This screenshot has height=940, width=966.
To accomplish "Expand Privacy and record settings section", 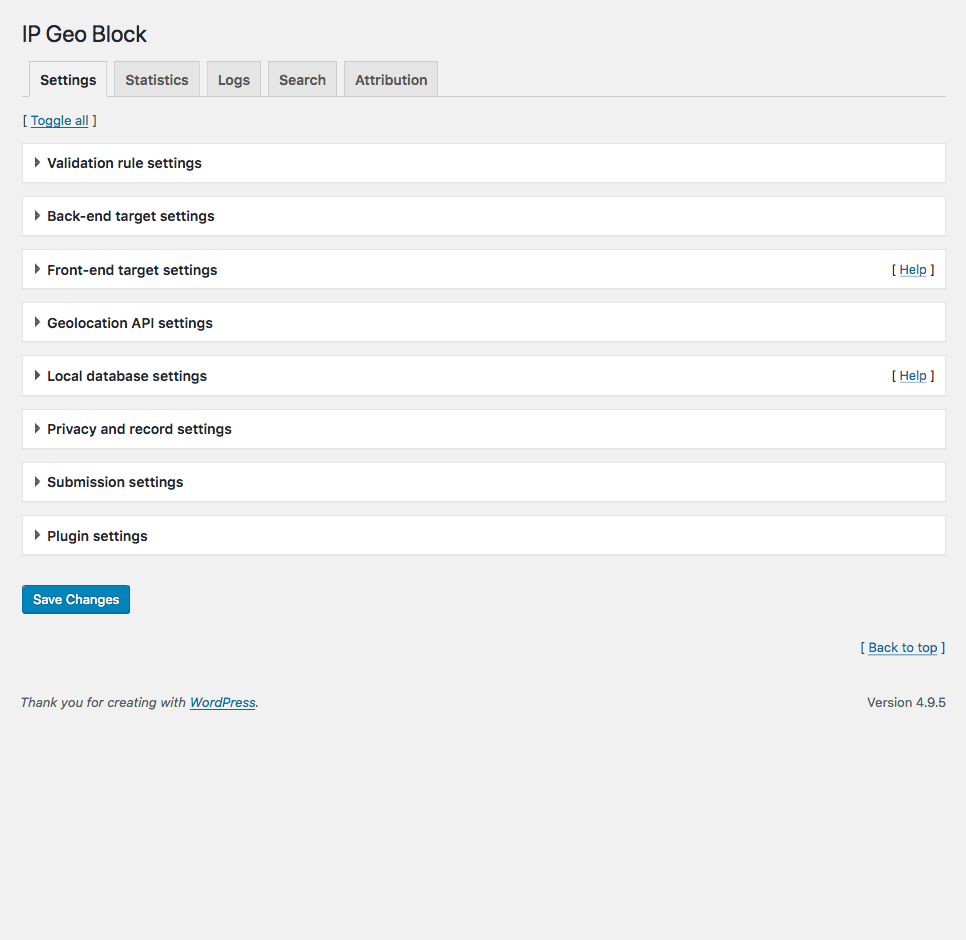I will click(139, 429).
